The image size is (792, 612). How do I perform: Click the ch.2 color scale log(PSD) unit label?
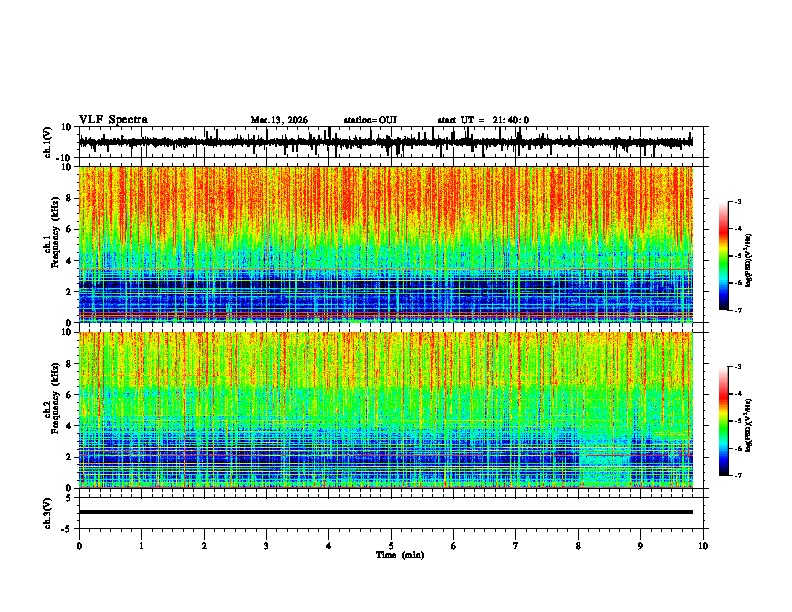click(749, 425)
